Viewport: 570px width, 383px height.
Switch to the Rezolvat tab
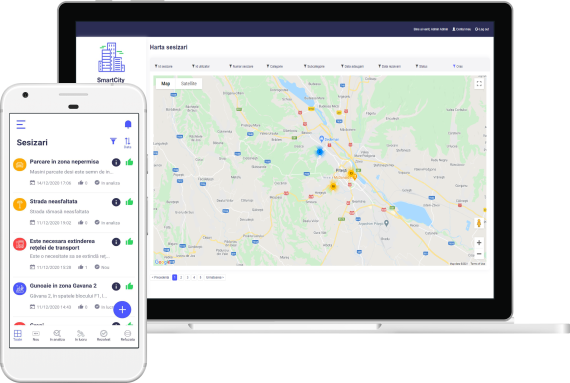(x=104, y=335)
